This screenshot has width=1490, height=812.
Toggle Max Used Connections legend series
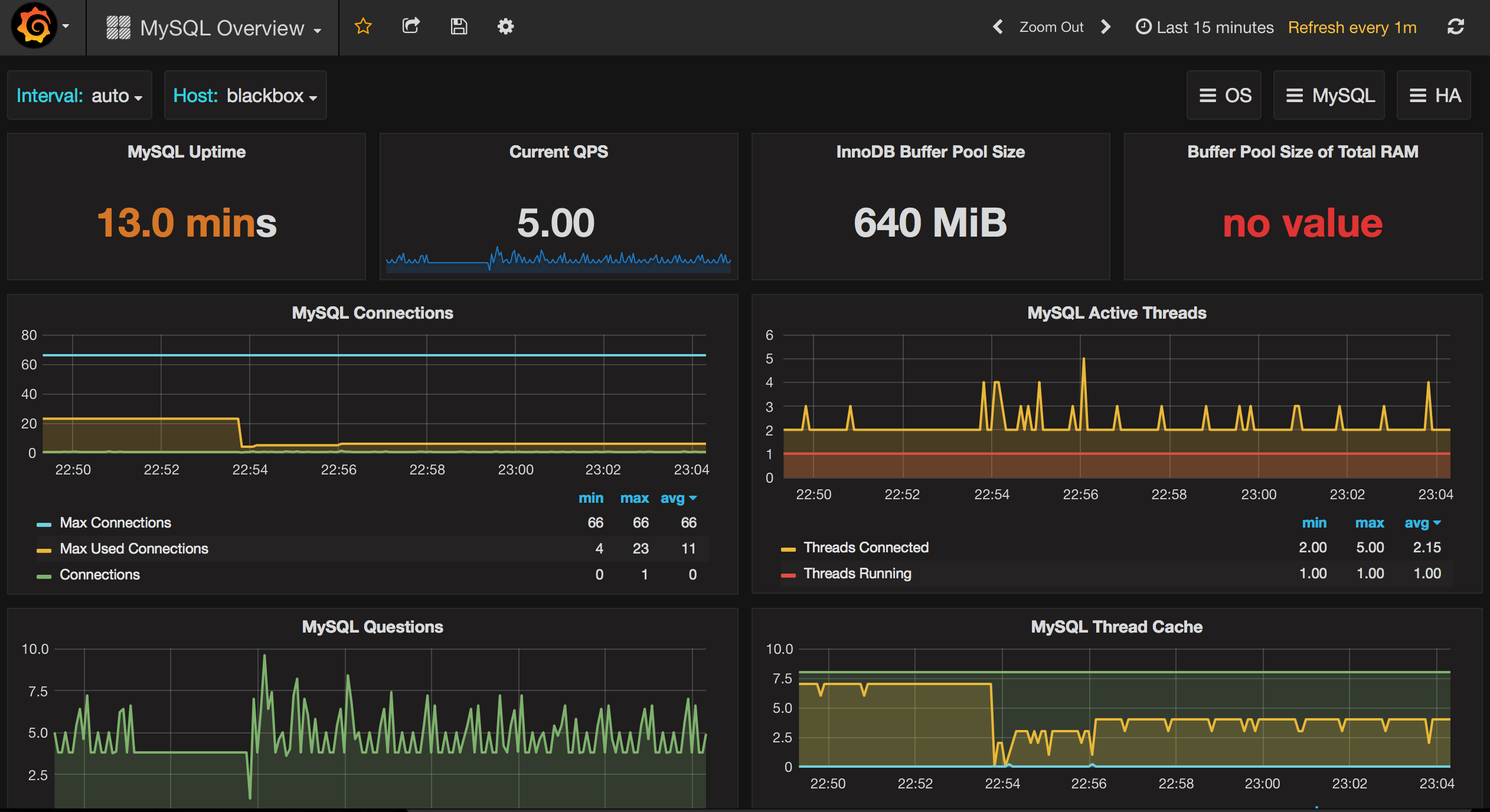point(134,549)
